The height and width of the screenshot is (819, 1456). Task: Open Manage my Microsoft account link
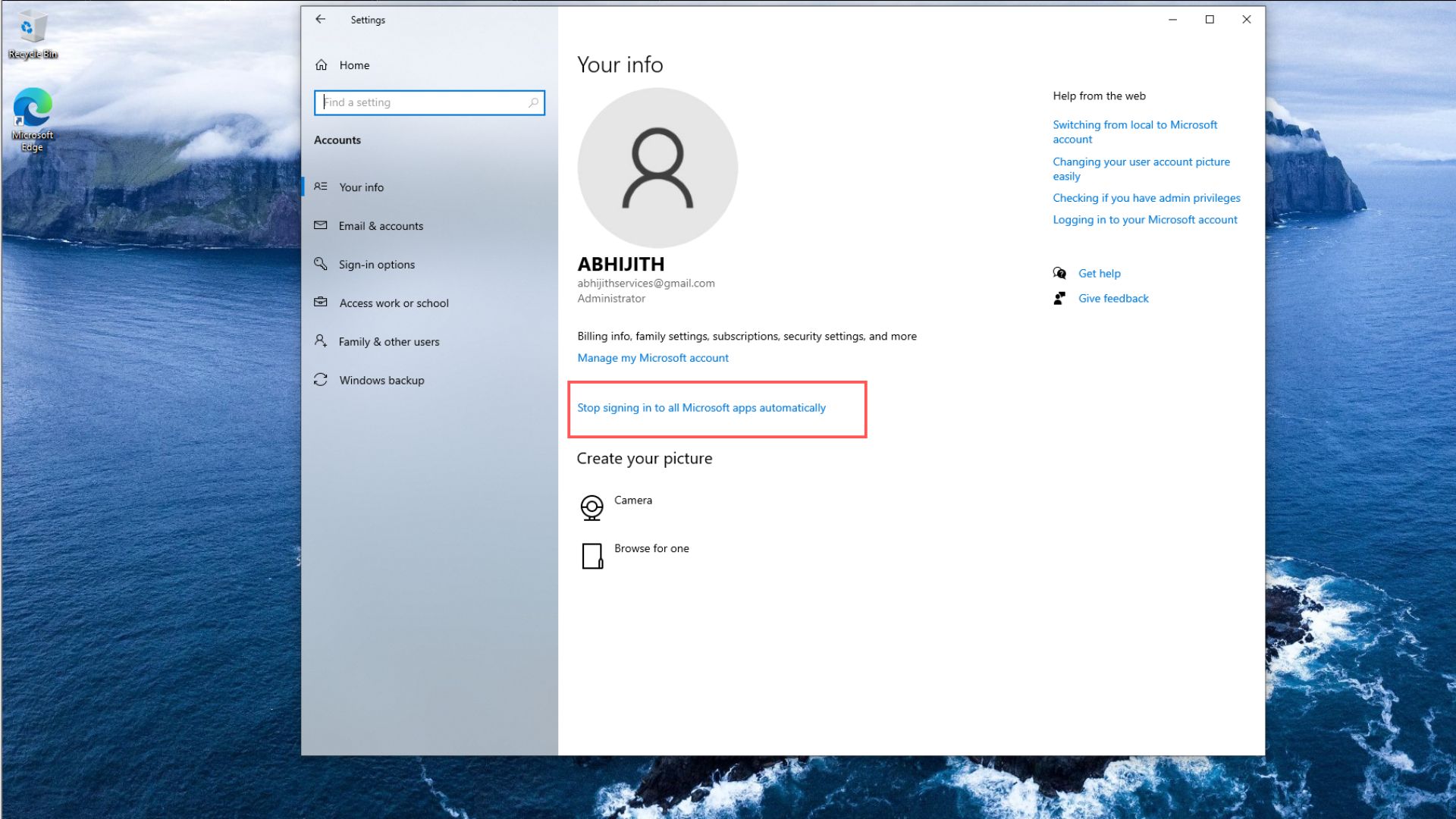(652, 357)
